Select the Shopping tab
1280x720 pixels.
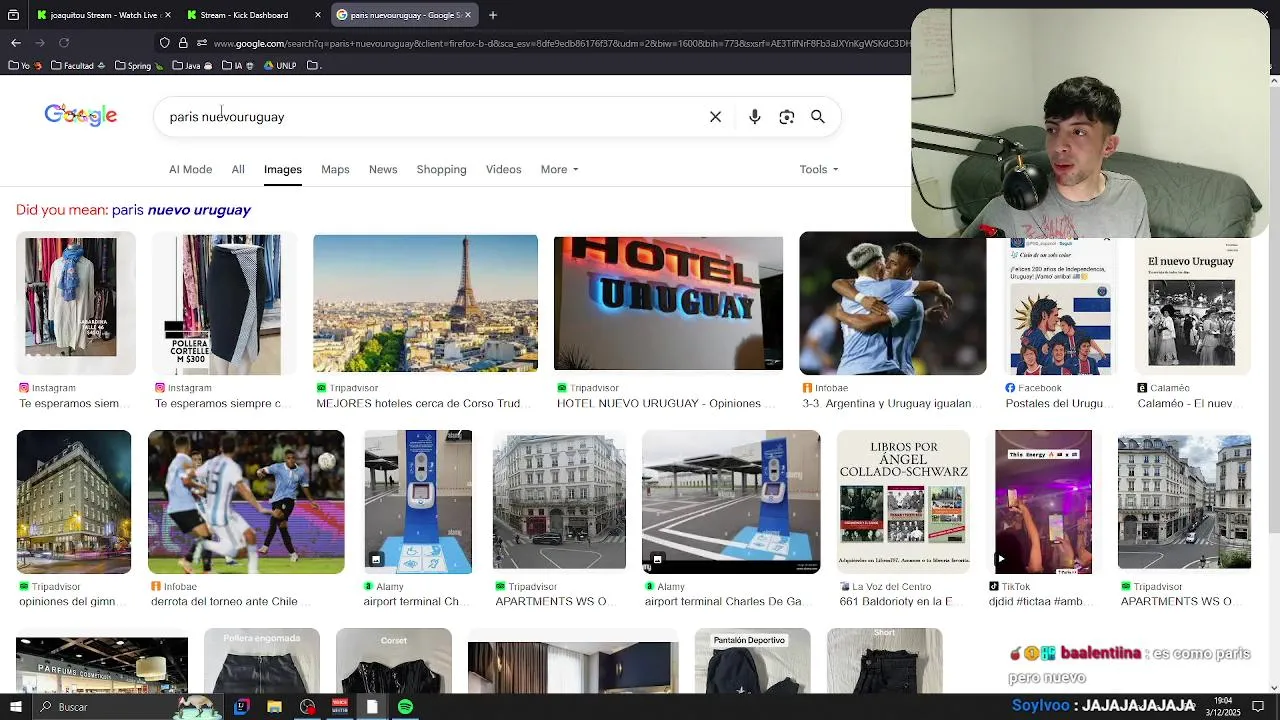coord(441,169)
